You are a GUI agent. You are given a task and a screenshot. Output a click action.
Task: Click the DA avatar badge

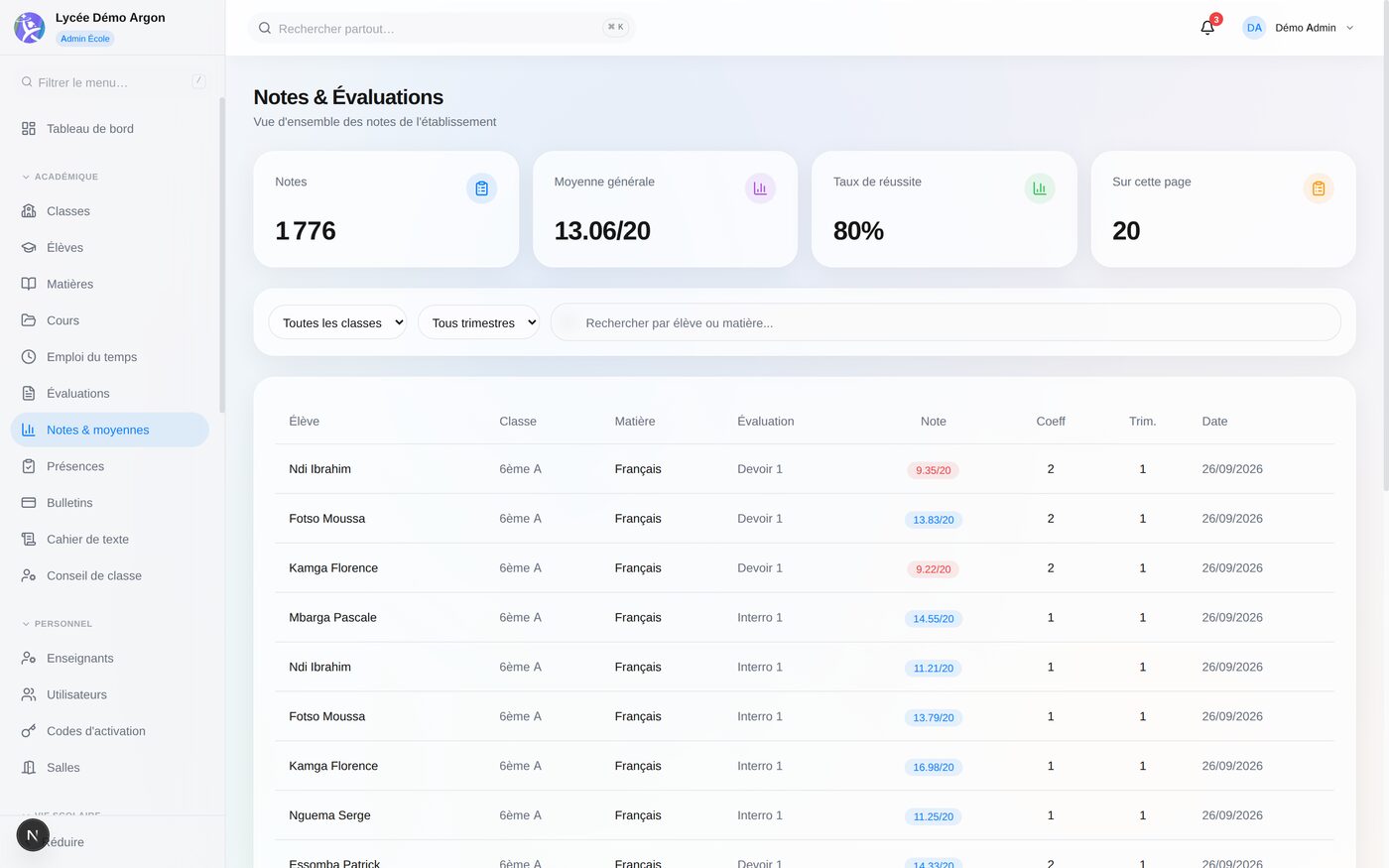point(1254,28)
